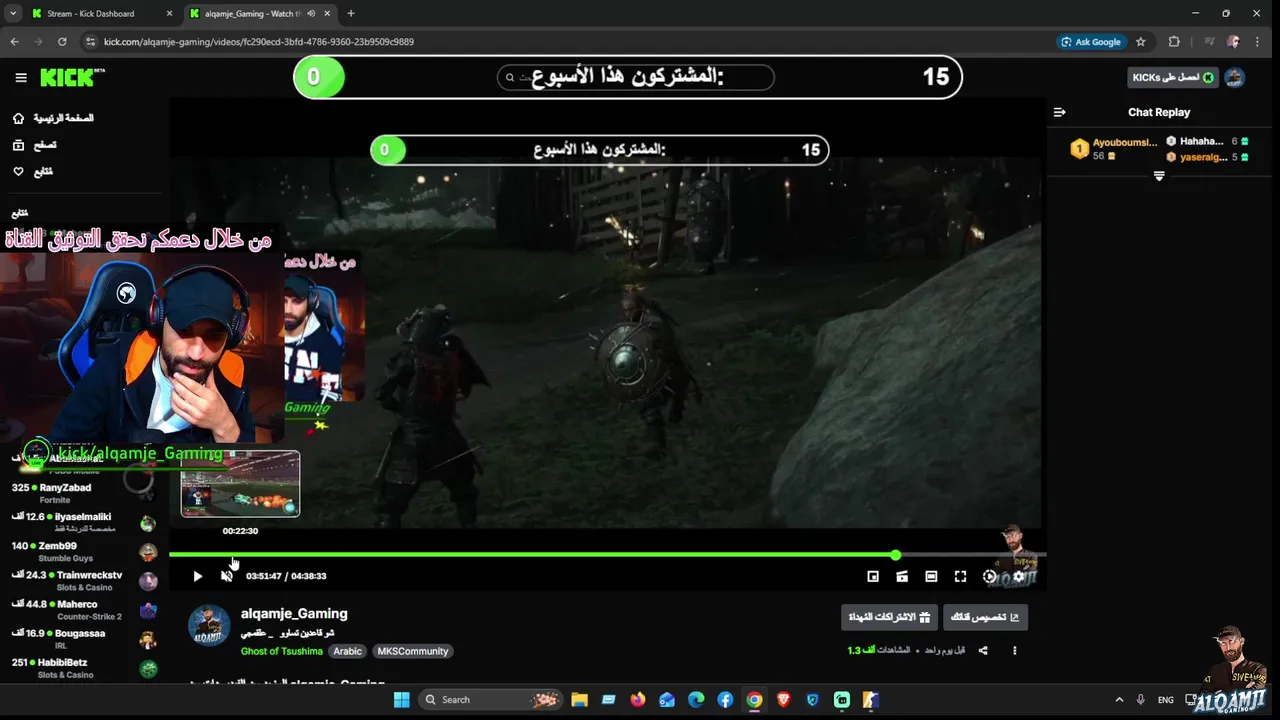Click Ask Google button
1280x720 pixels.
1091,42
